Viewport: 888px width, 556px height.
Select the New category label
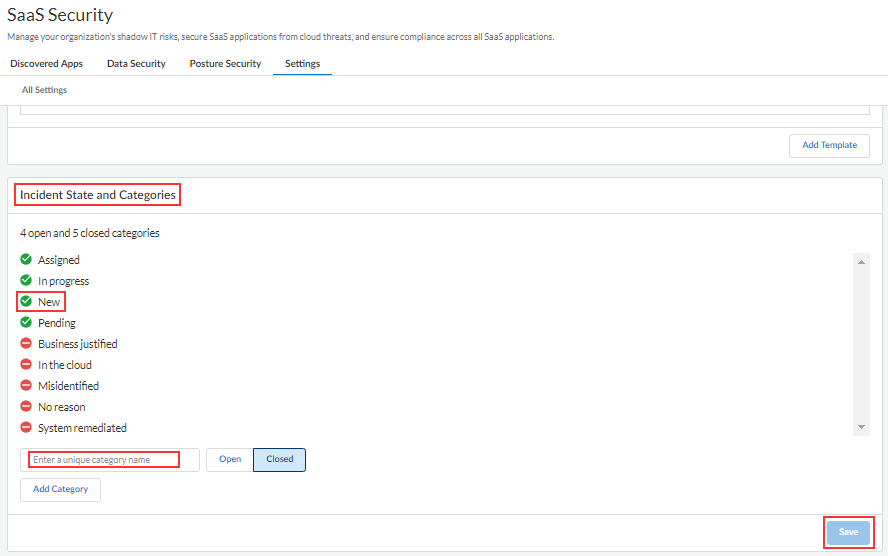click(49, 302)
